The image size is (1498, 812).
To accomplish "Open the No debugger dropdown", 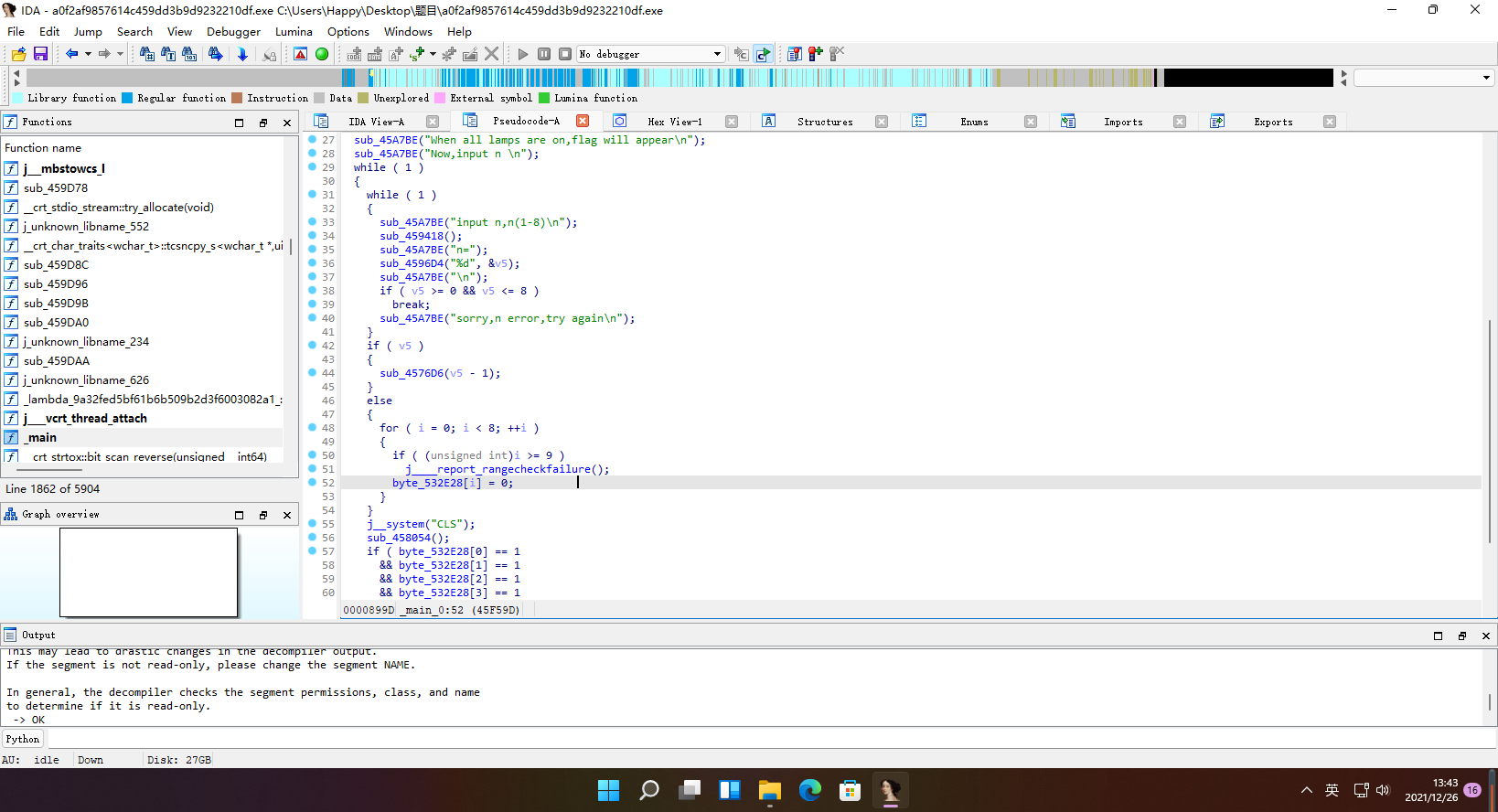I will coord(651,54).
